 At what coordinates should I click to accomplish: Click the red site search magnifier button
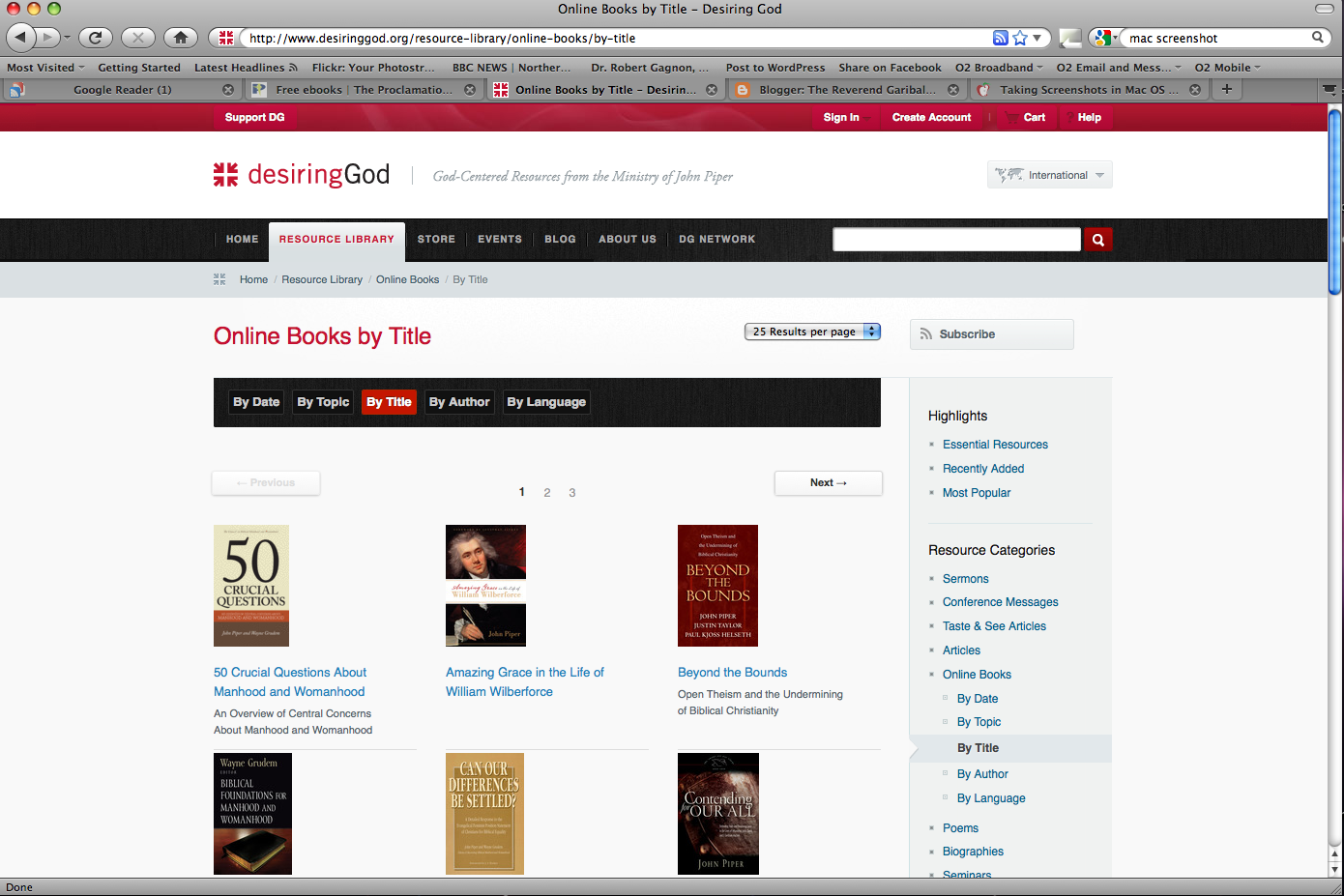(1098, 240)
